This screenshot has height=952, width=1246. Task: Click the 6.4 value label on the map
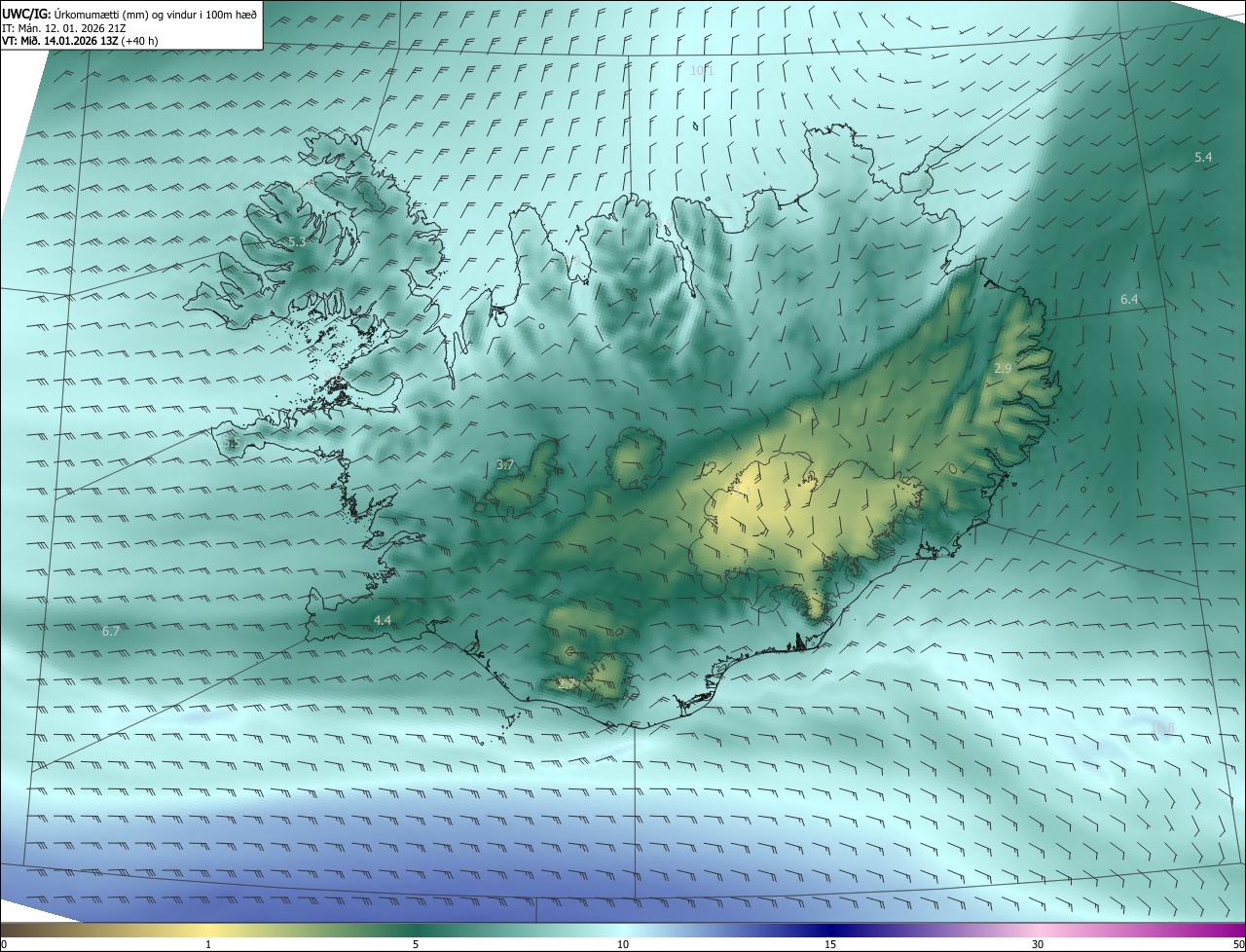[x=1129, y=300]
